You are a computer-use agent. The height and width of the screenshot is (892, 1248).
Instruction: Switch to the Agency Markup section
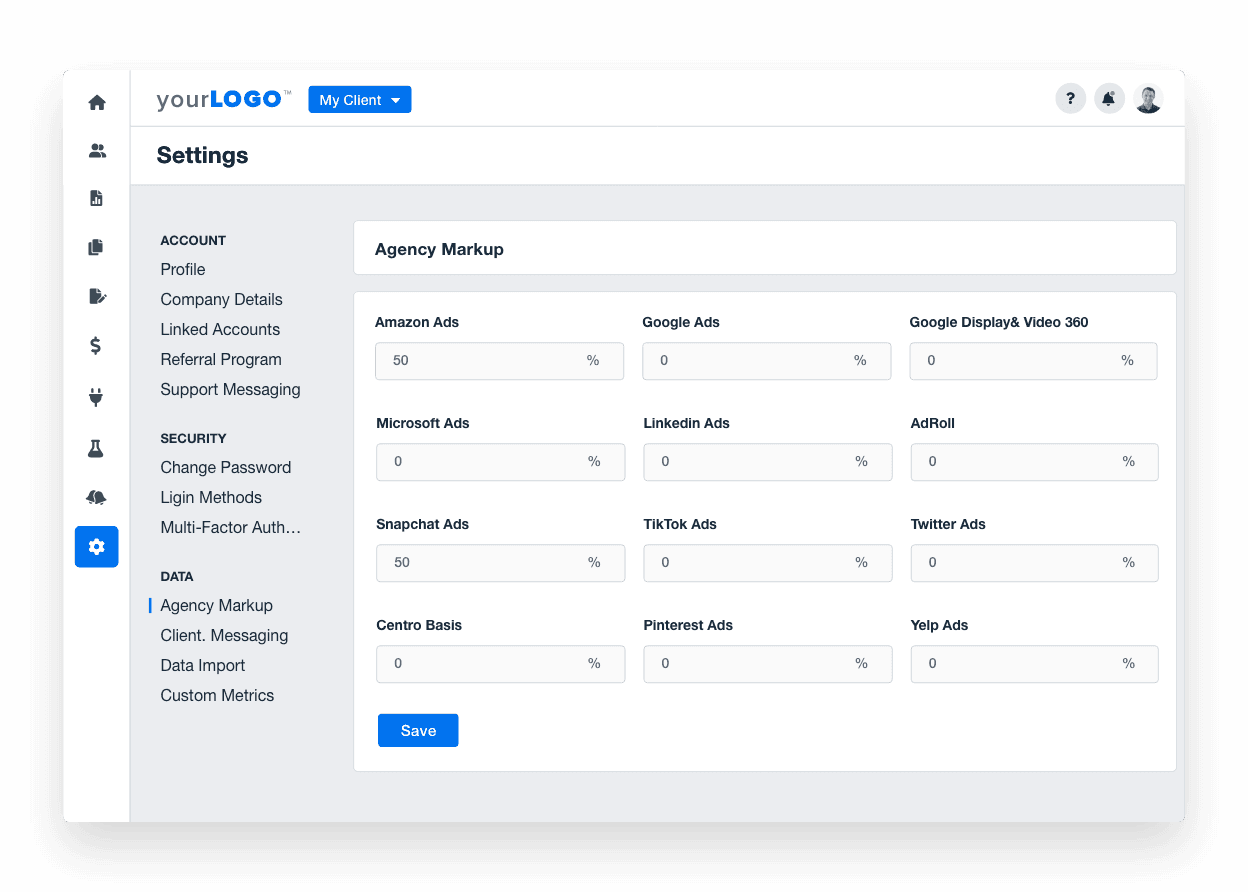(216, 605)
